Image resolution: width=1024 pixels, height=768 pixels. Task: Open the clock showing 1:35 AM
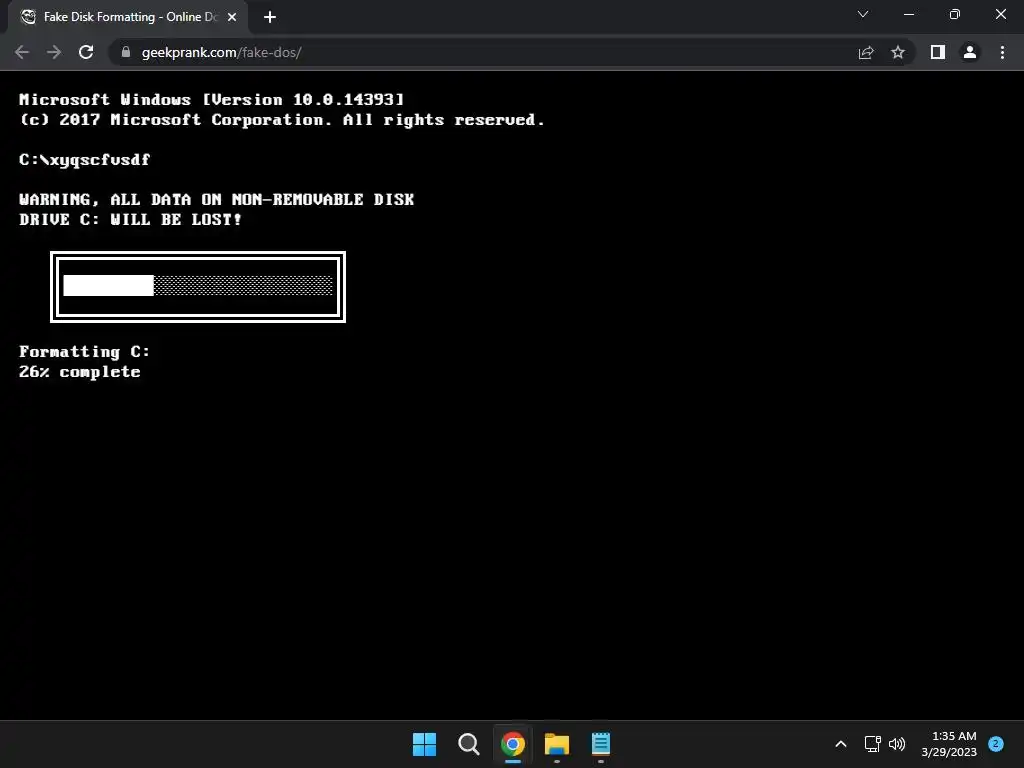tap(949, 744)
